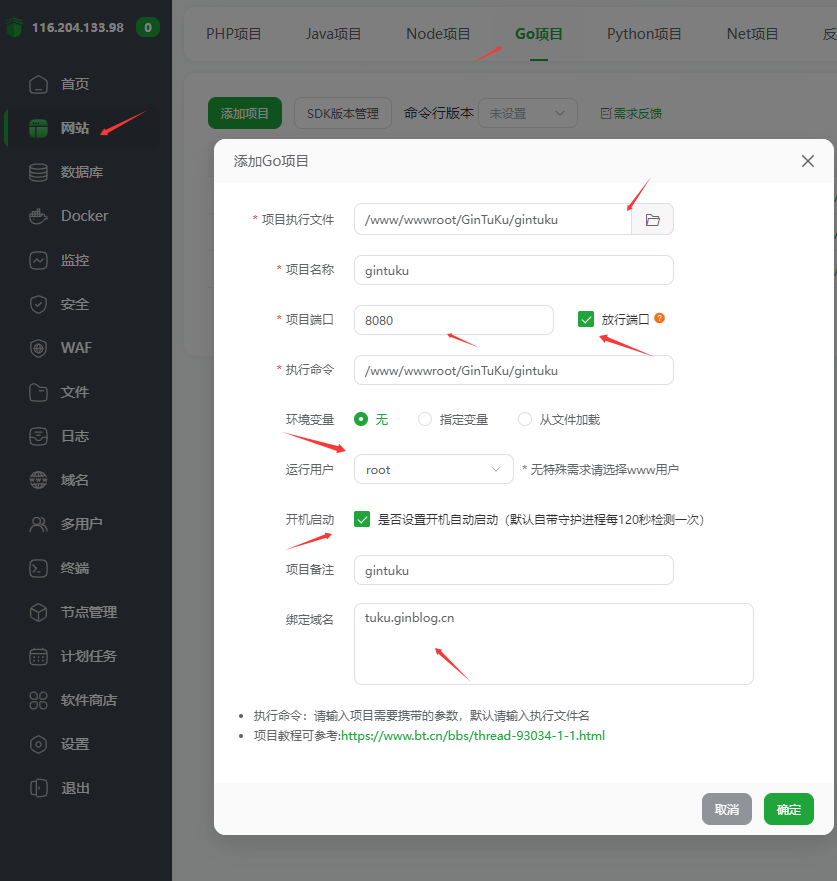
Task: Click the 退出 logout icon
Action: [38, 788]
